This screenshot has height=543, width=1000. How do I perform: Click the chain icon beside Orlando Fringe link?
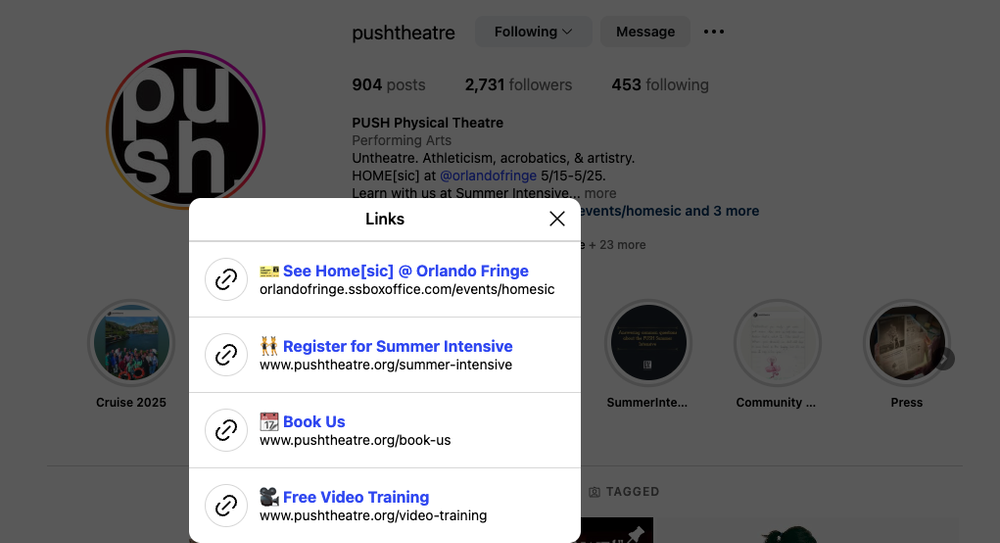226,279
